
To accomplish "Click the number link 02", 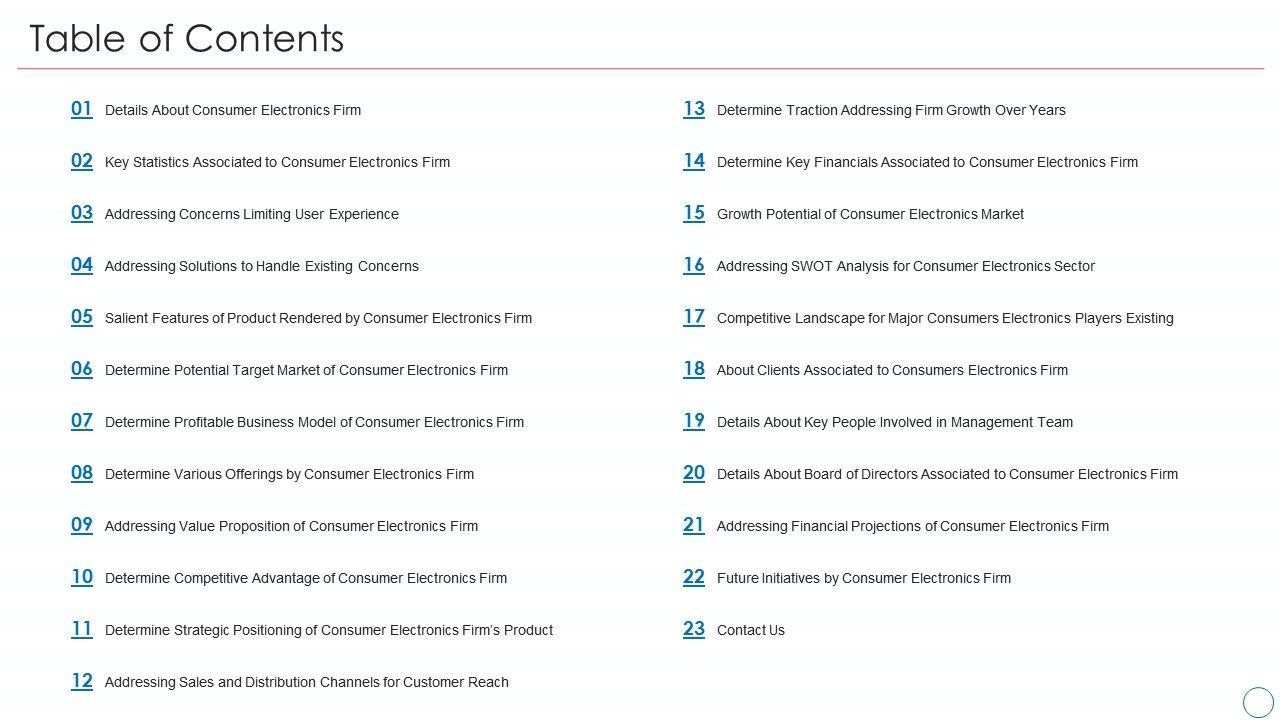I will tap(82, 161).
